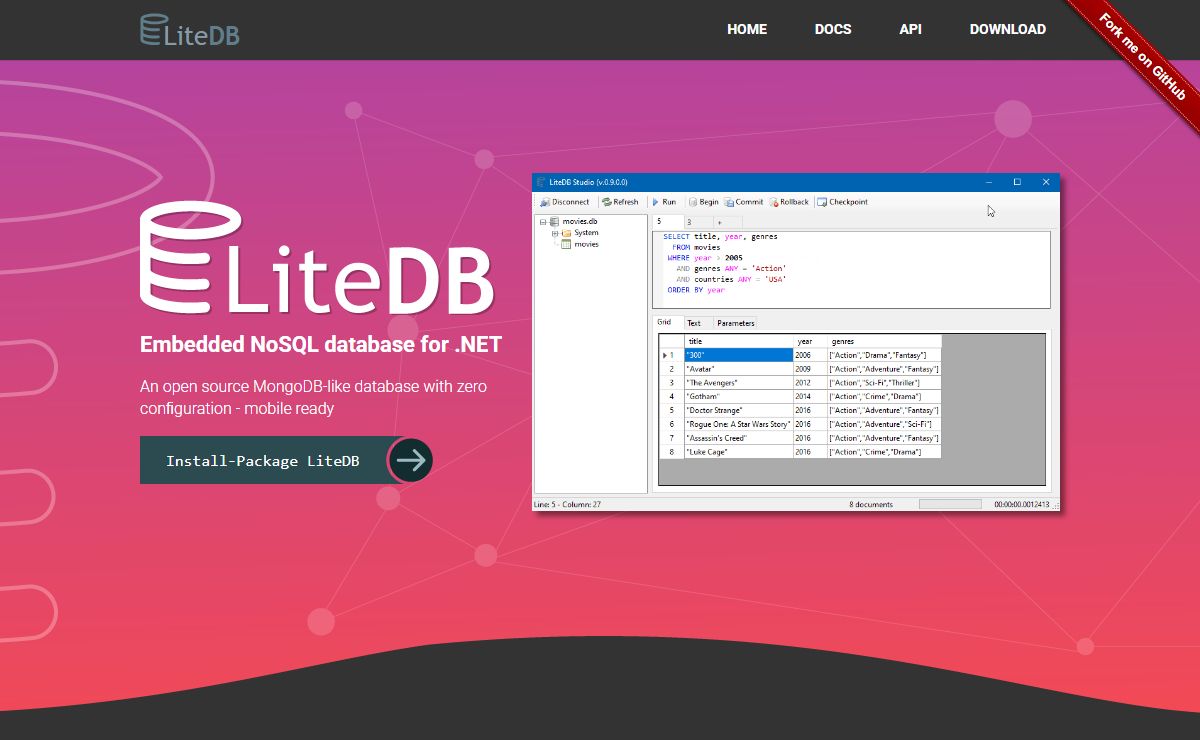Select the Text results tab
Viewport: 1200px width, 740px height.
(697, 323)
